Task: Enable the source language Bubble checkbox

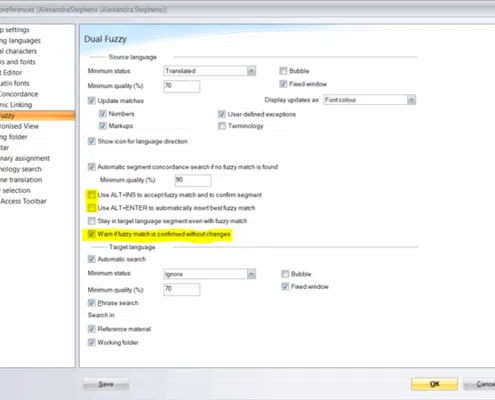Action: point(283,71)
